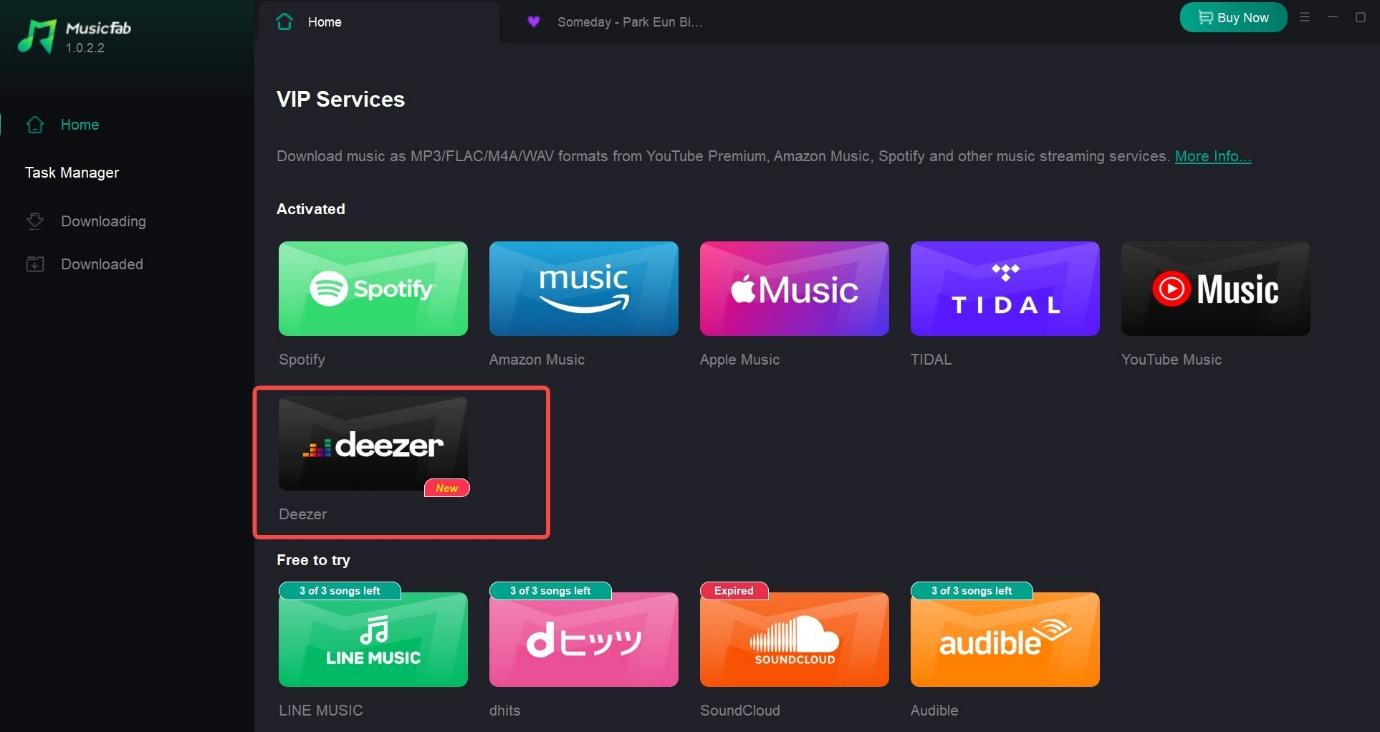The image size is (1380, 732).
Task: Open the expired SoundCloud tile
Action: (x=794, y=639)
